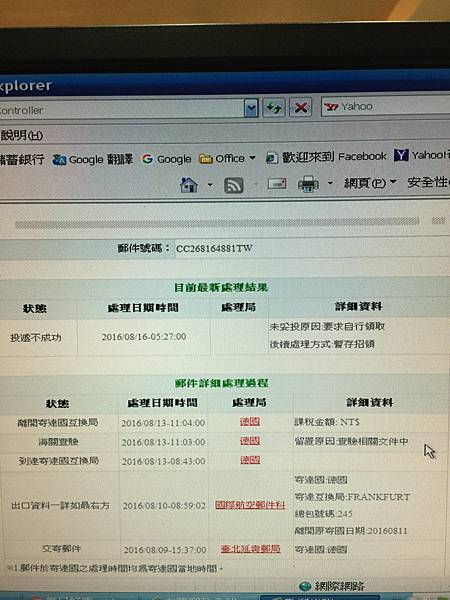
Task: Click the RSS feeds icon
Action: click(x=233, y=185)
